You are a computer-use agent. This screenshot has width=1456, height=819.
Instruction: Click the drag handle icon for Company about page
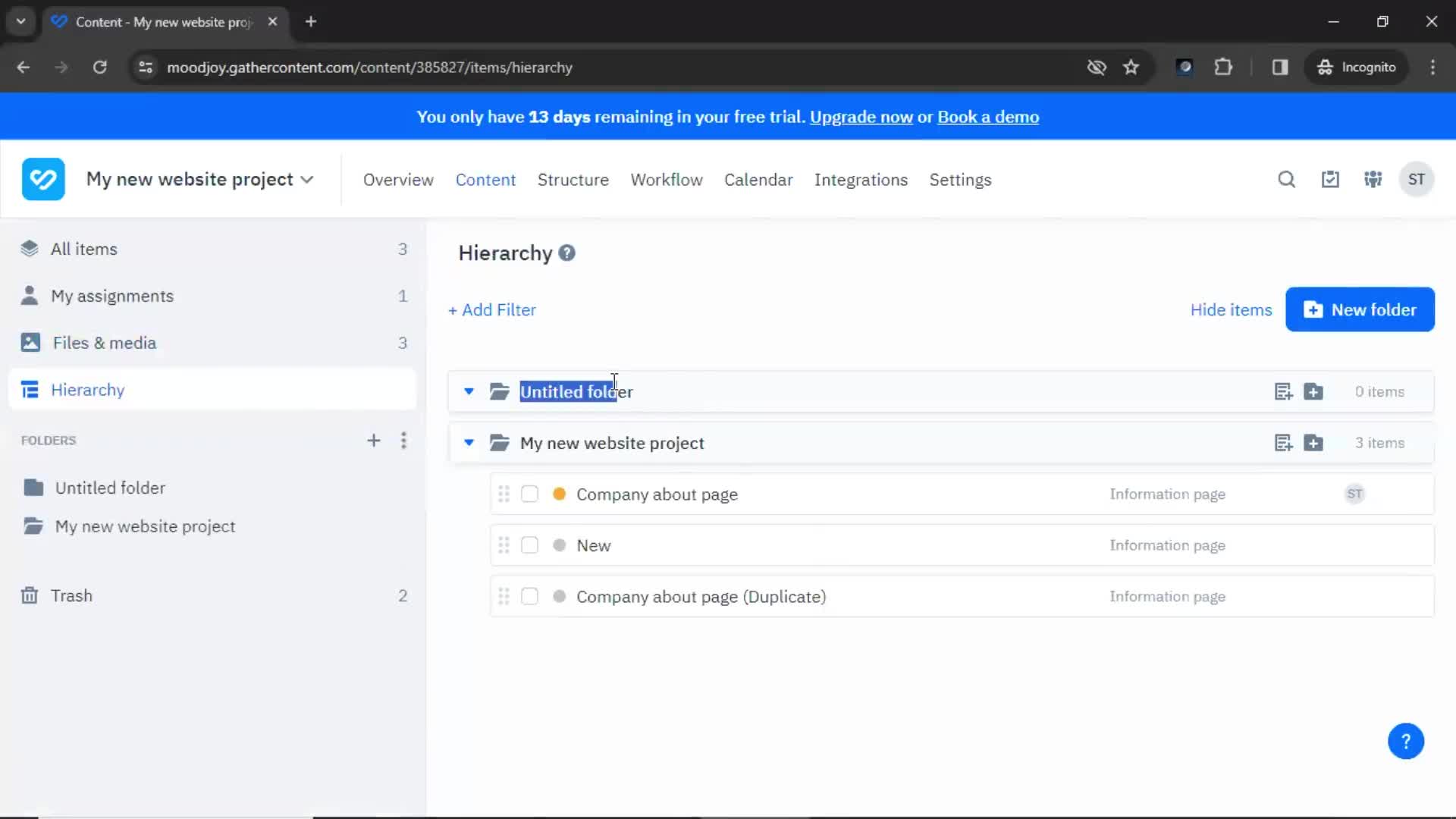click(x=503, y=493)
